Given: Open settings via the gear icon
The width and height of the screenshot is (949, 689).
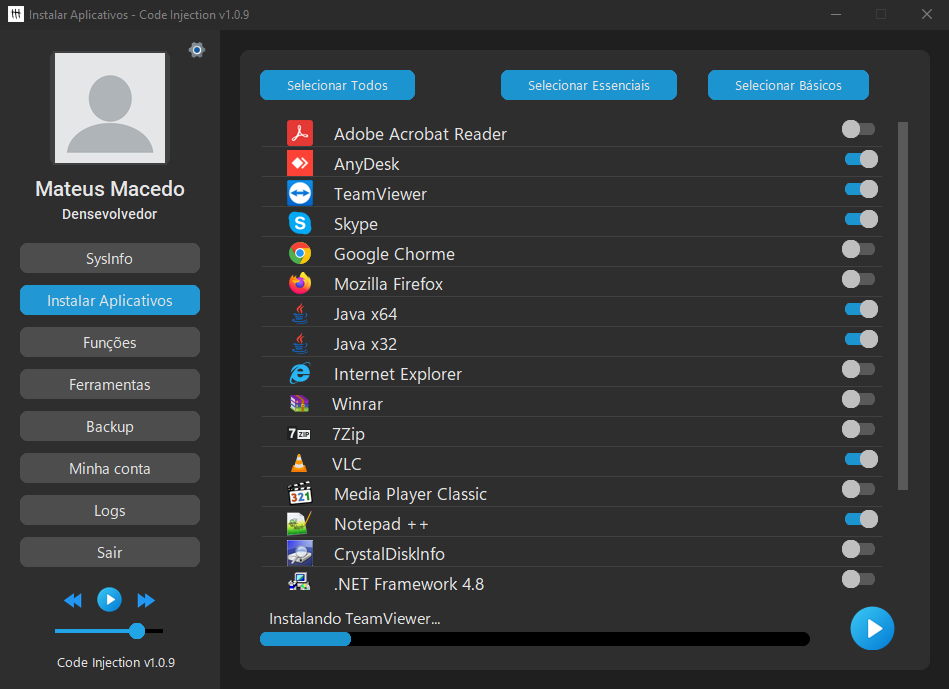Looking at the screenshot, I should (197, 50).
